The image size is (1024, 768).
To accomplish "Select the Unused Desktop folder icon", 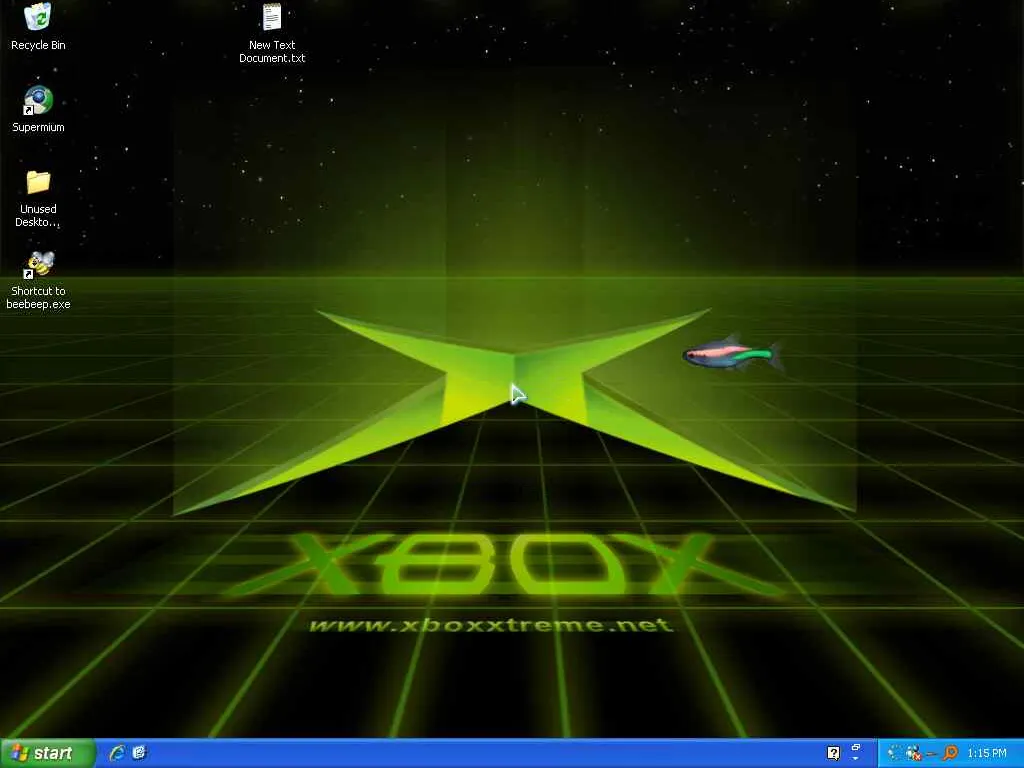I will tap(38, 198).
